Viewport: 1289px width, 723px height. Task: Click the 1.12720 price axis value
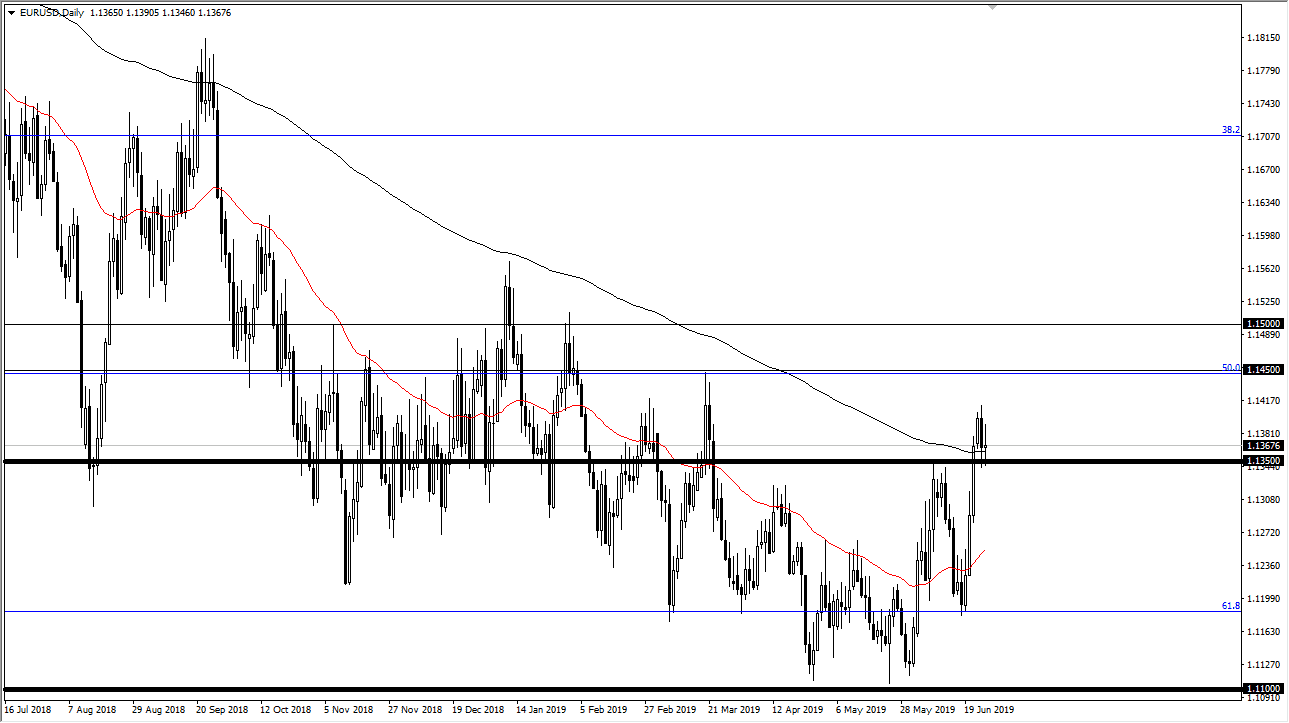[1264, 532]
